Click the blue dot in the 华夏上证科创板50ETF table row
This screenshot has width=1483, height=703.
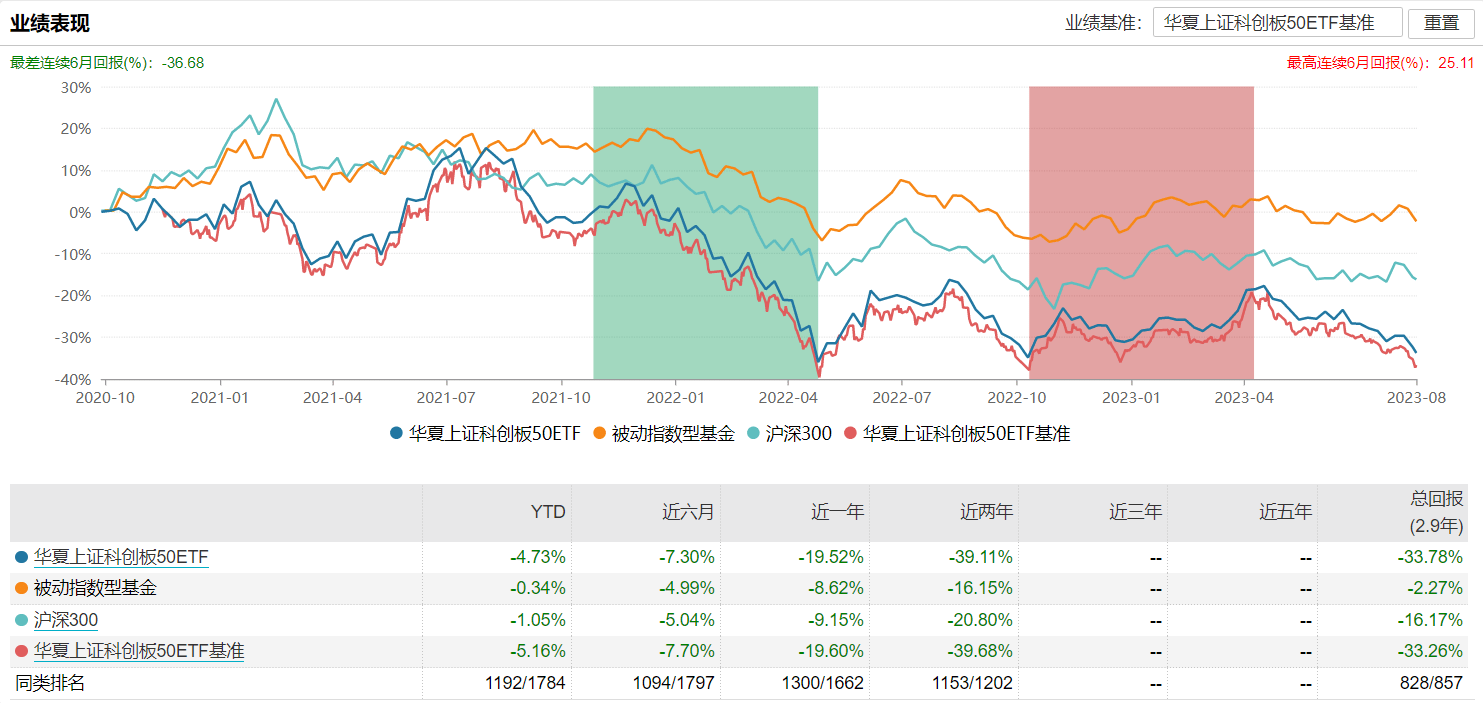coord(22,557)
